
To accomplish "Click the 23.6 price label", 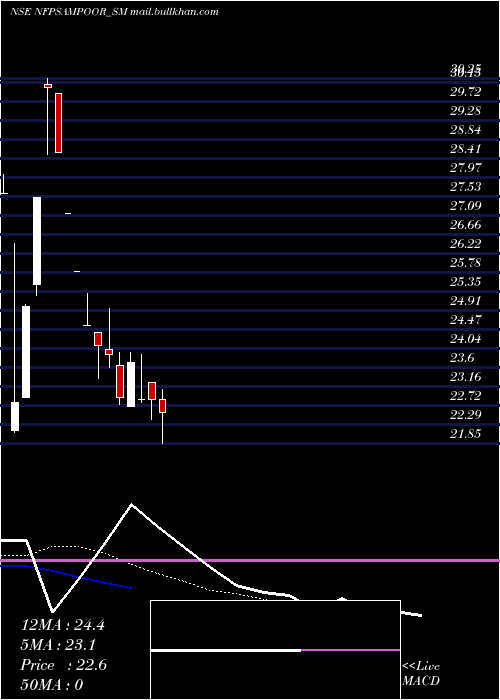I will 462,358.
